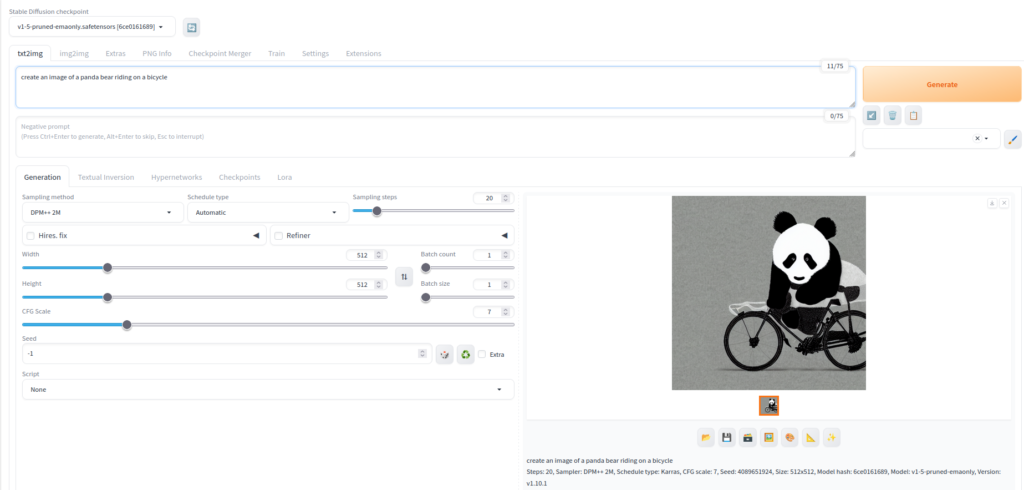
Task: Tick the Extra seed checkbox
Action: 482,354
